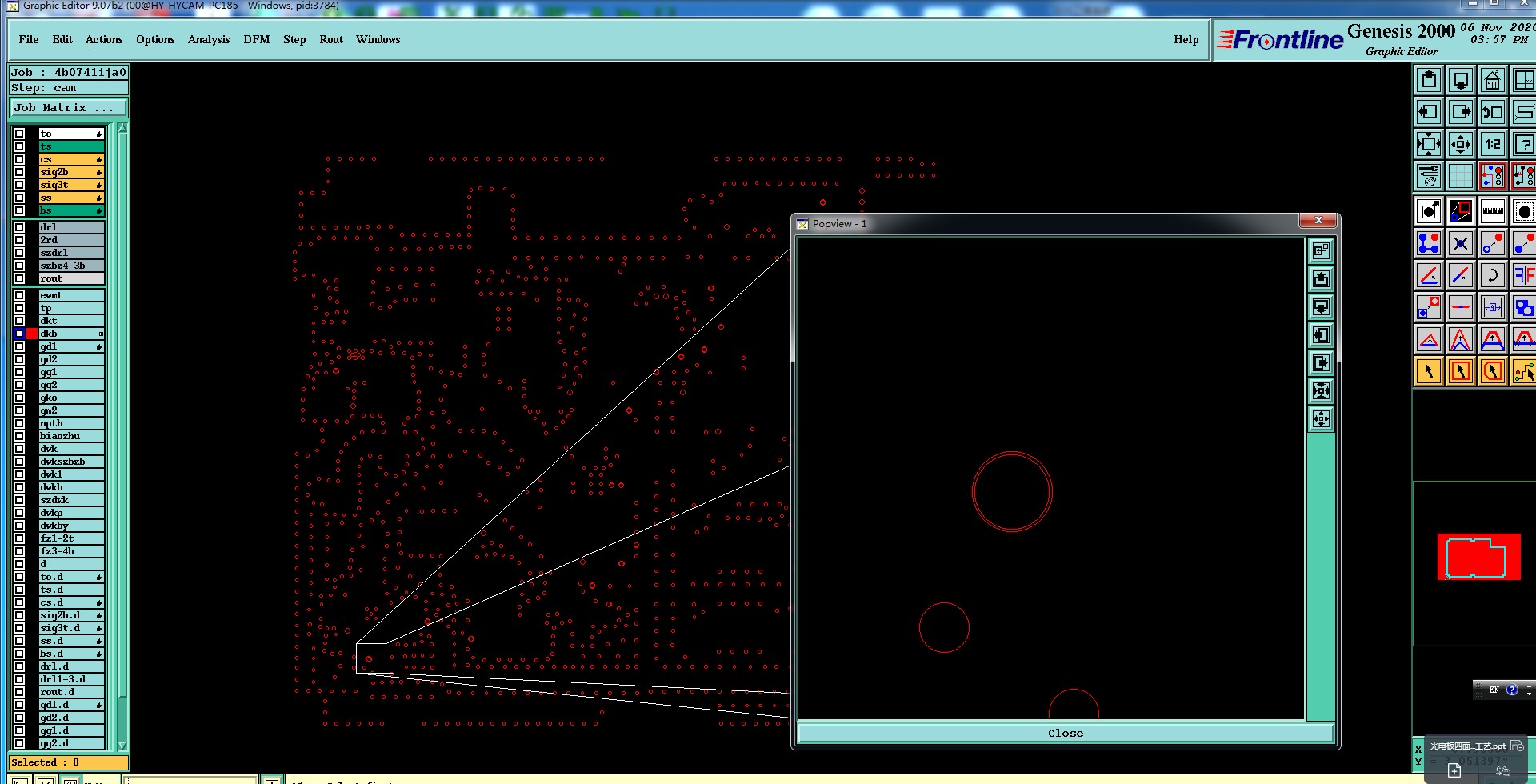Click the red triangle arrow icon
Image resolution: width=1536 pixels, height=784 pixels.
click(1429, 339)
